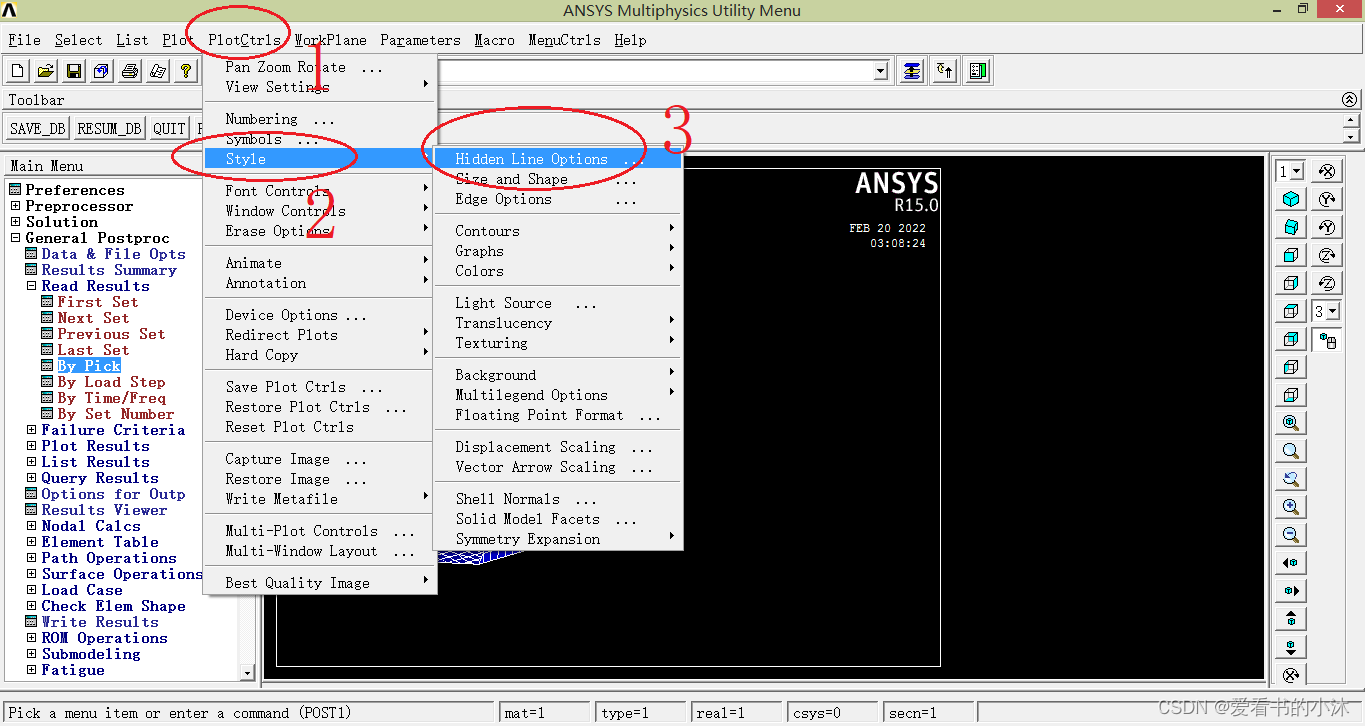Select the isometric view cube icon
The width and height of the screenshot is (1365, 726).
tap(1291, 199)
